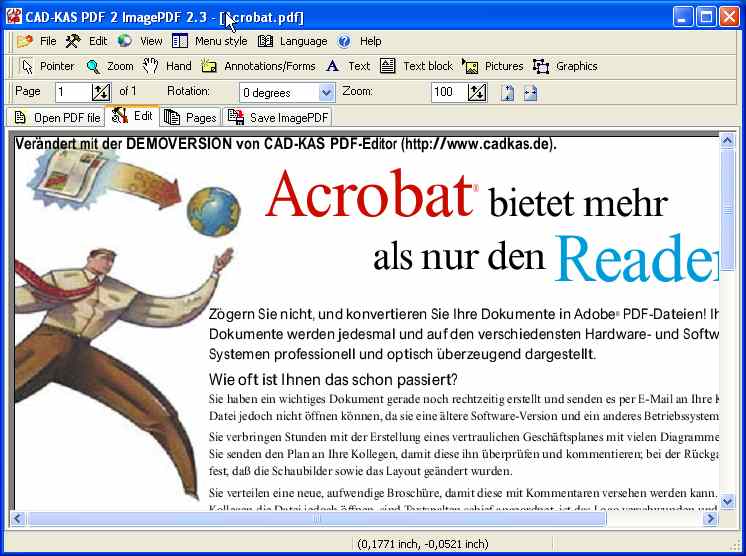Open the Annotations/Forms tool
746x556 pixels.
pyautogui.click(x=258, y=66)
